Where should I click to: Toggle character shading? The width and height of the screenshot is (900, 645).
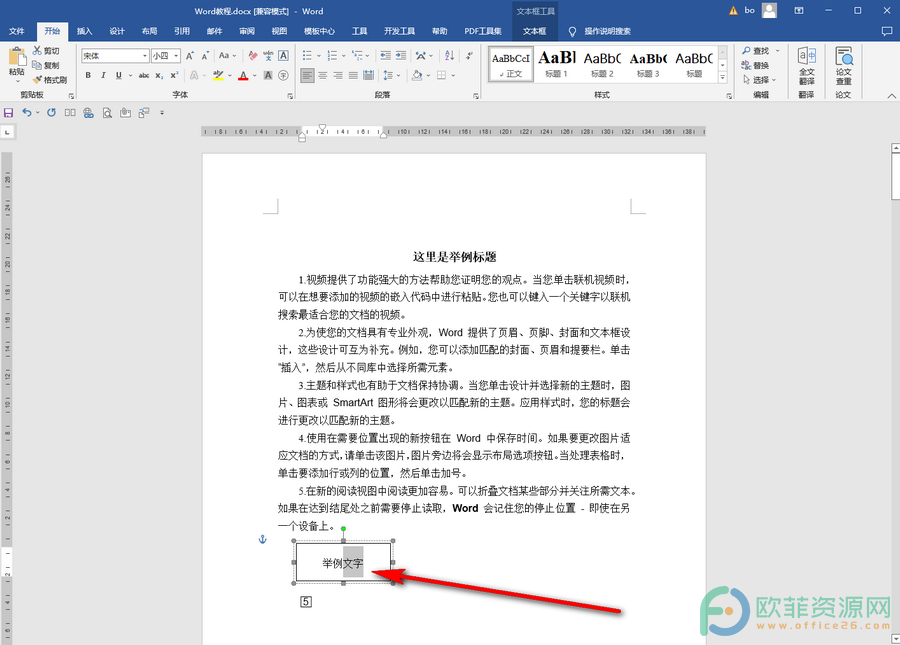(x=268, y=75)
